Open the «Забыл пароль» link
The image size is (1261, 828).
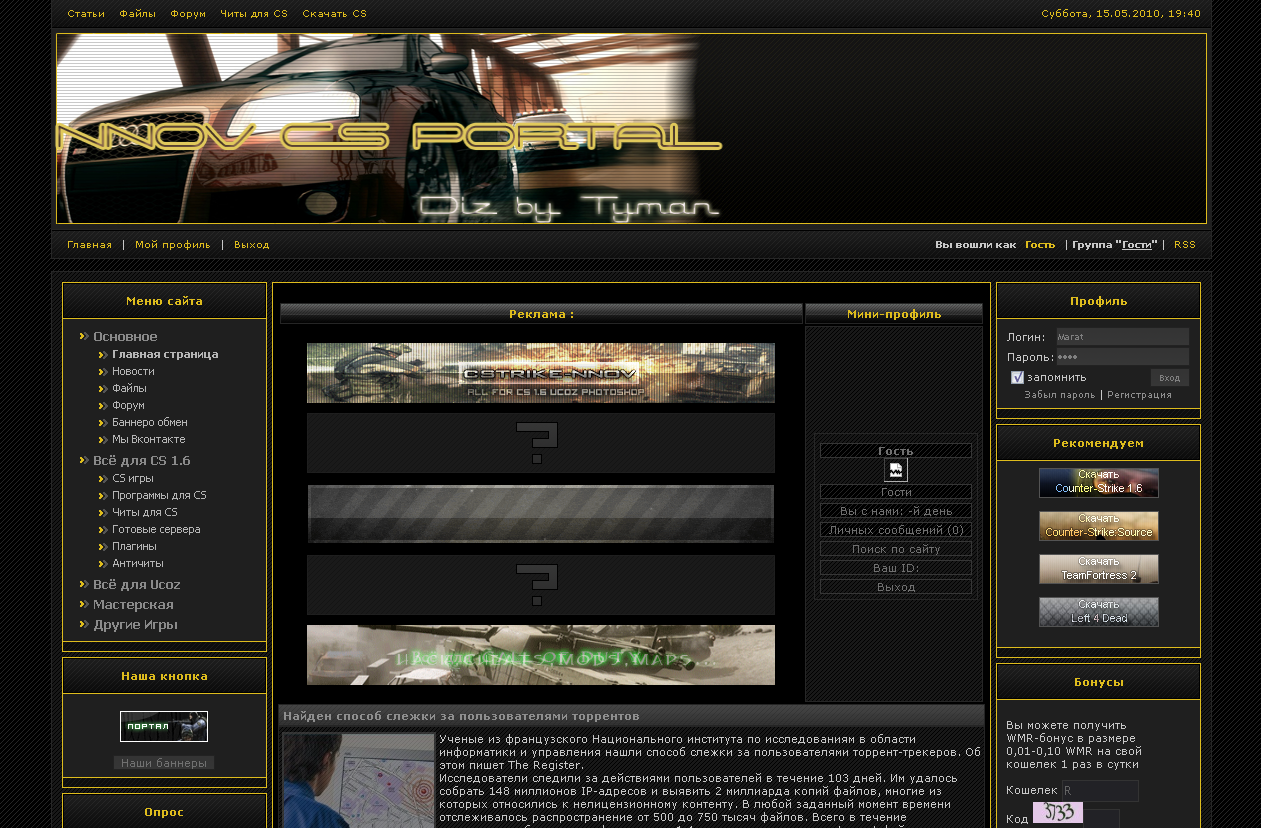coord(1060,395)
